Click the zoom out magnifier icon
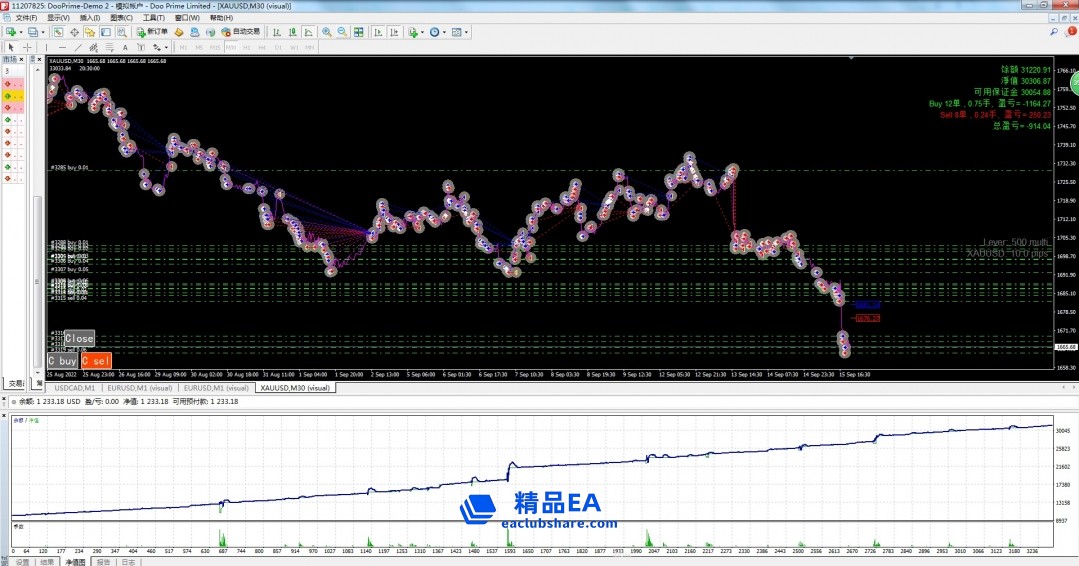 pos(343,32)
